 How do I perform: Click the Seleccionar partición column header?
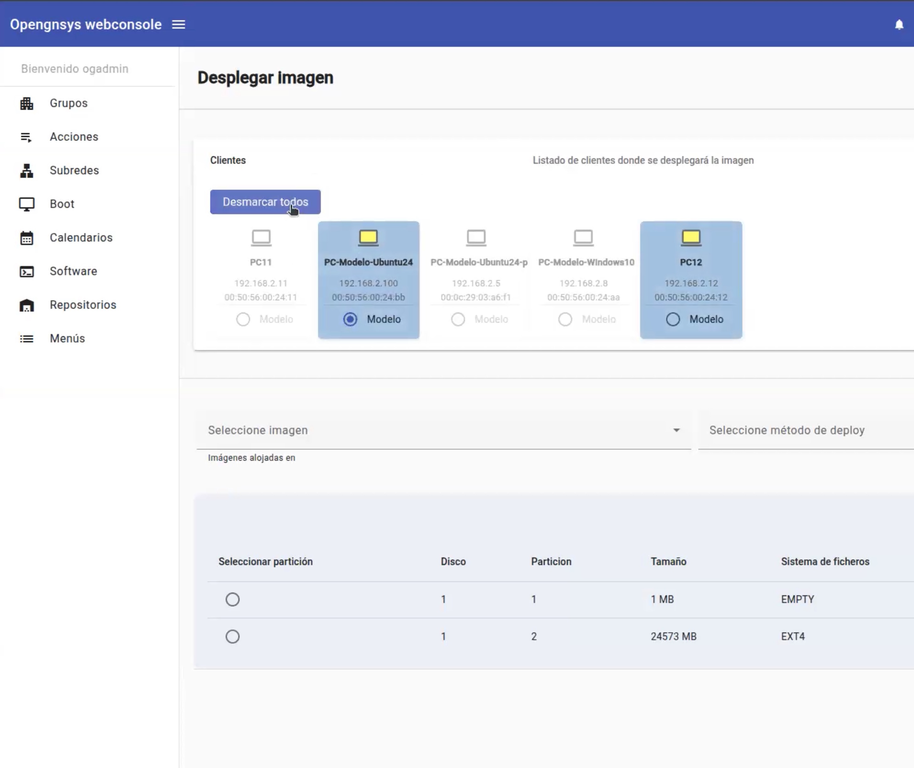(x=266, y=562)
